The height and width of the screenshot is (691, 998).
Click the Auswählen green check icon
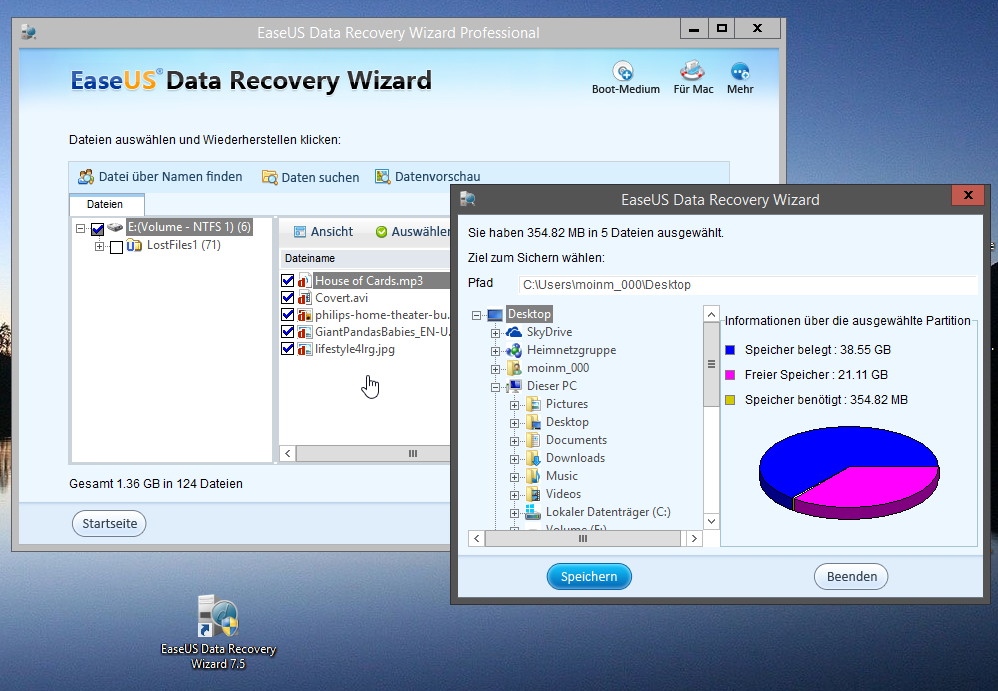pyautogui.click(x=381, y=232)
